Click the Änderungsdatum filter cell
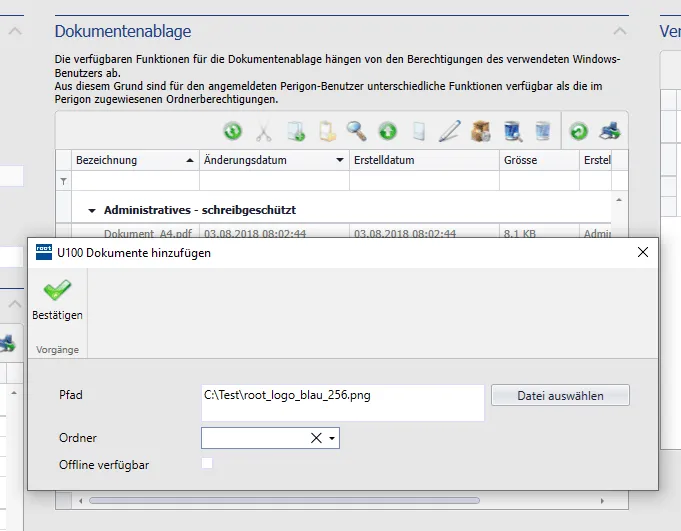Screen dimensions: 681x531 coord(274,181)
